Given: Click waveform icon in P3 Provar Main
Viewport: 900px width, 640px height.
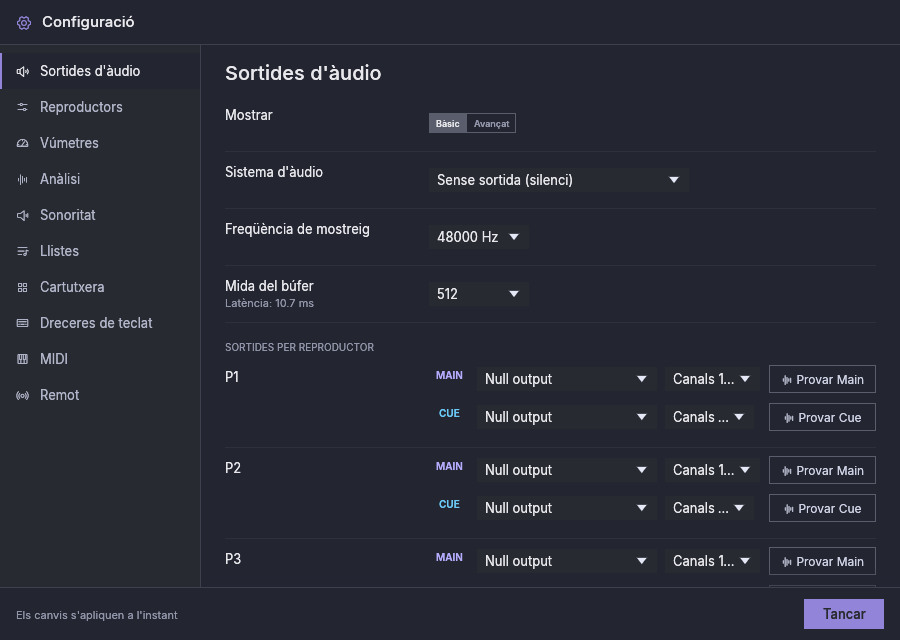Looking at the screenshot, I should click(x=787, y=562).
